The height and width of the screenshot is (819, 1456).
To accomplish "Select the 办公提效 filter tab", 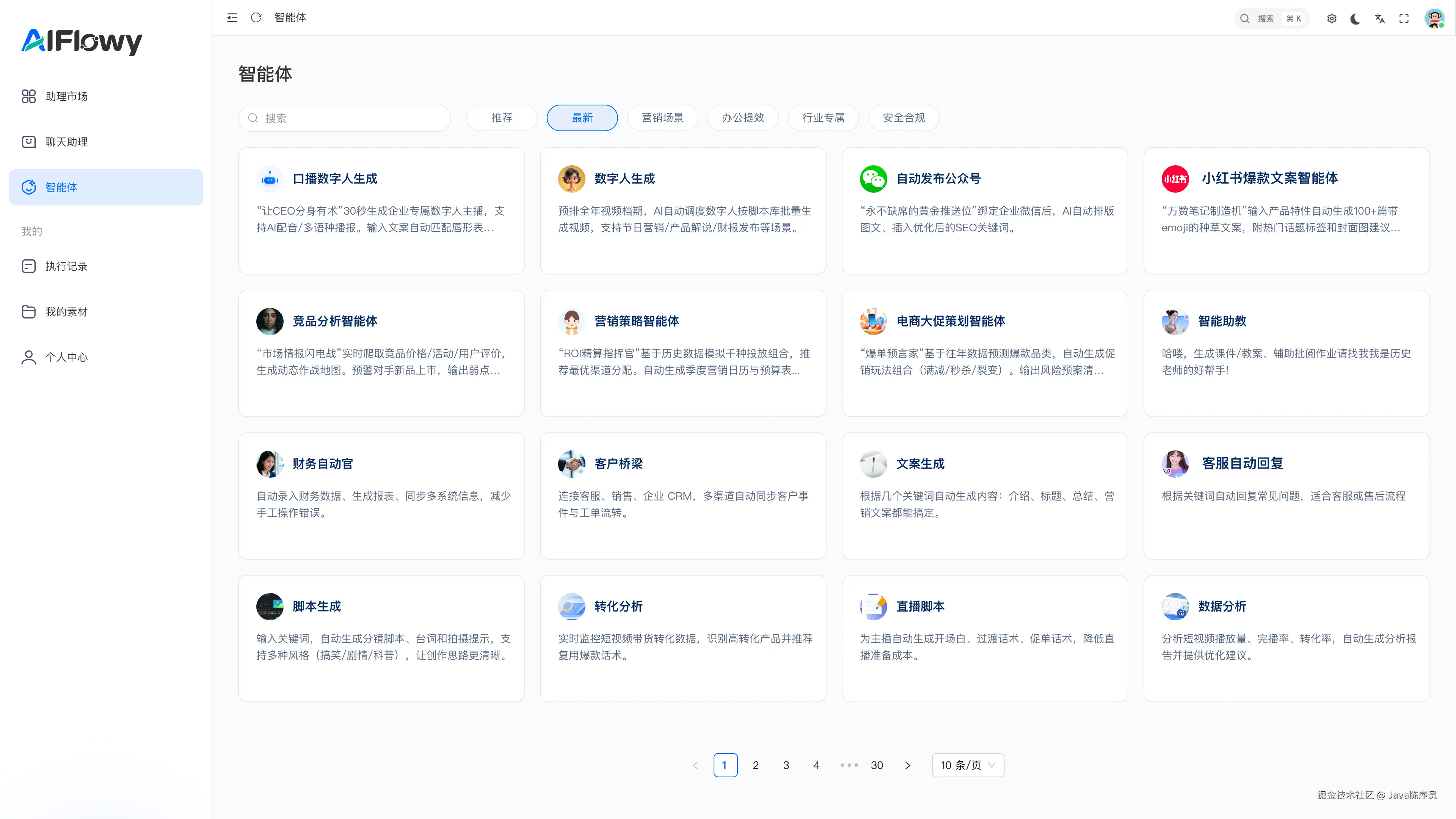I will [743, 118].
